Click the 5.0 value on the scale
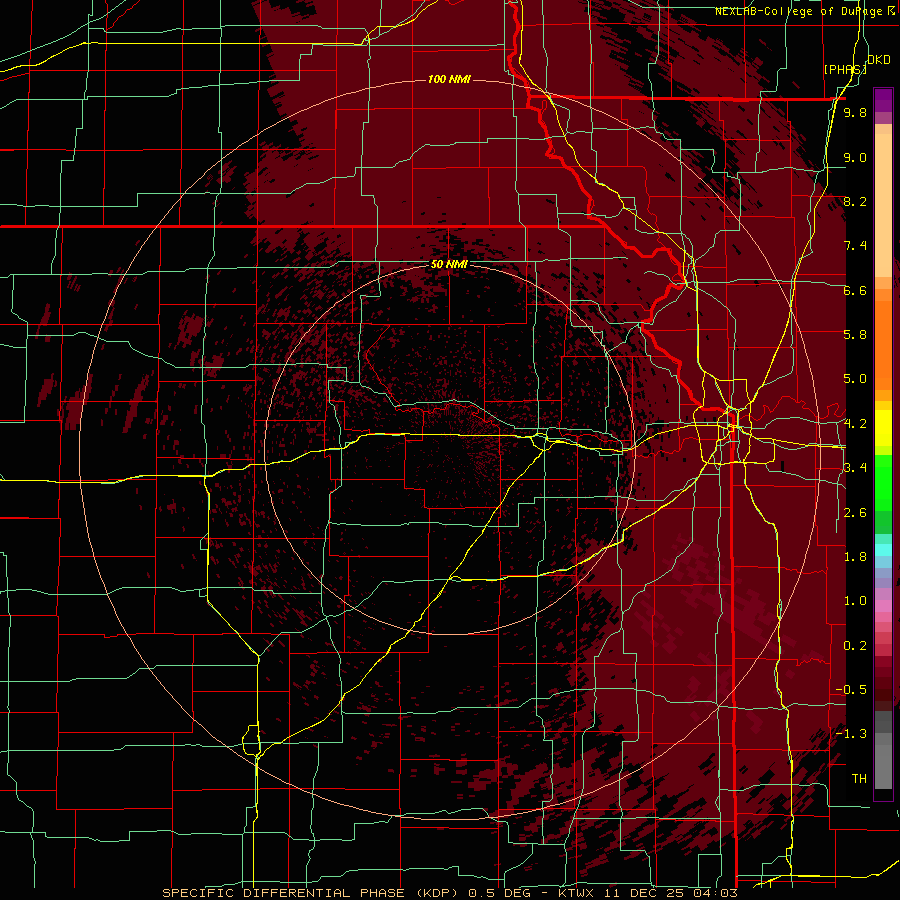The height and width of the screenshot is (900, 900). [855, 379]
